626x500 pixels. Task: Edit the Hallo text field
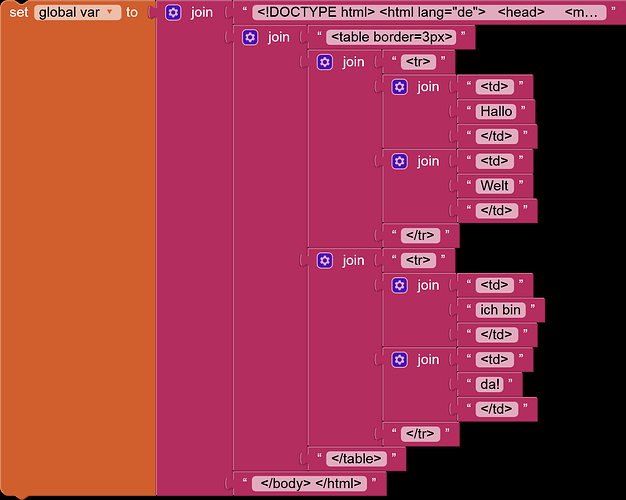496,111
